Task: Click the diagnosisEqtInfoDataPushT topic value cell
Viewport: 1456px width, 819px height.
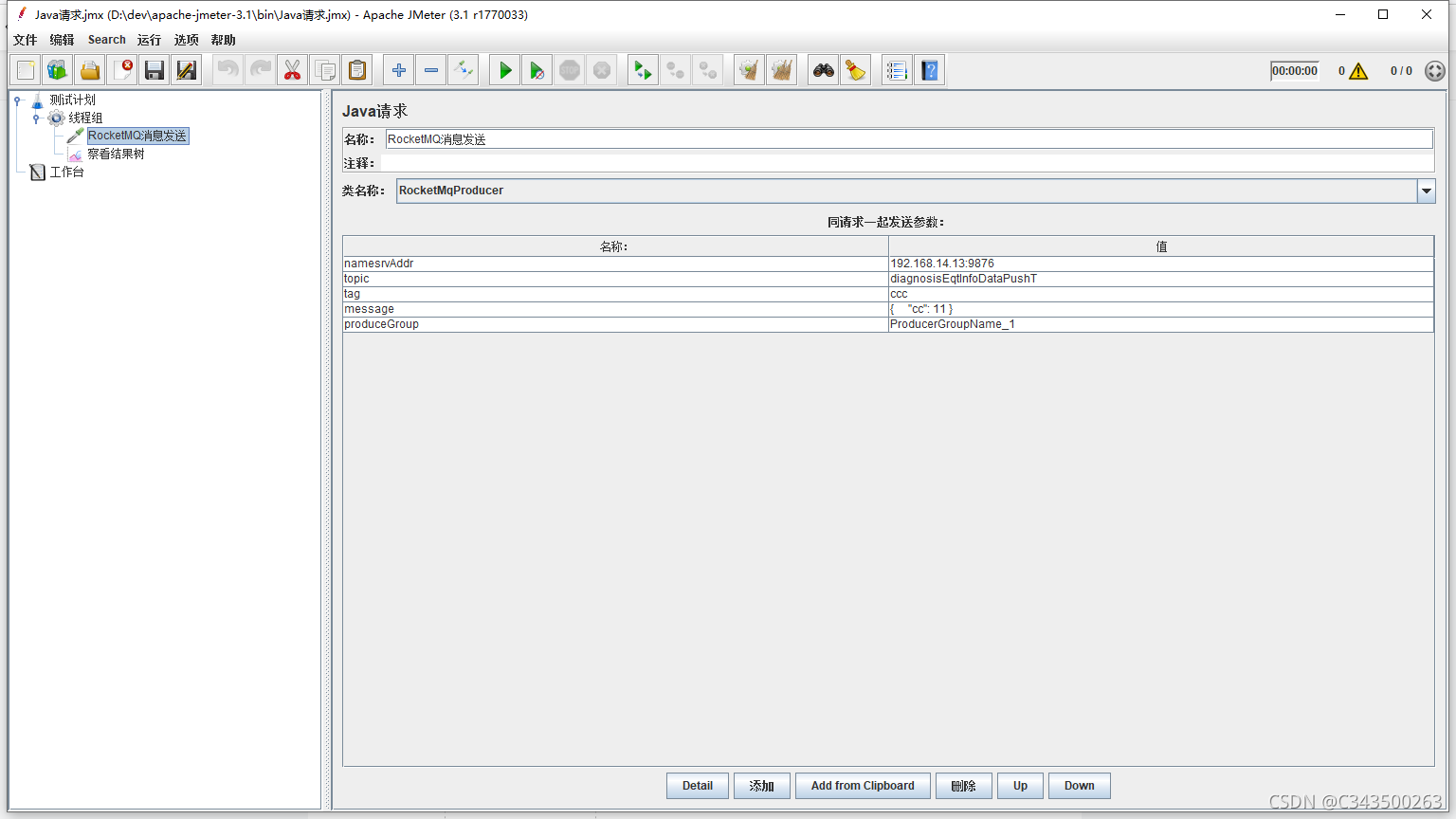Action: point(1160,279)
